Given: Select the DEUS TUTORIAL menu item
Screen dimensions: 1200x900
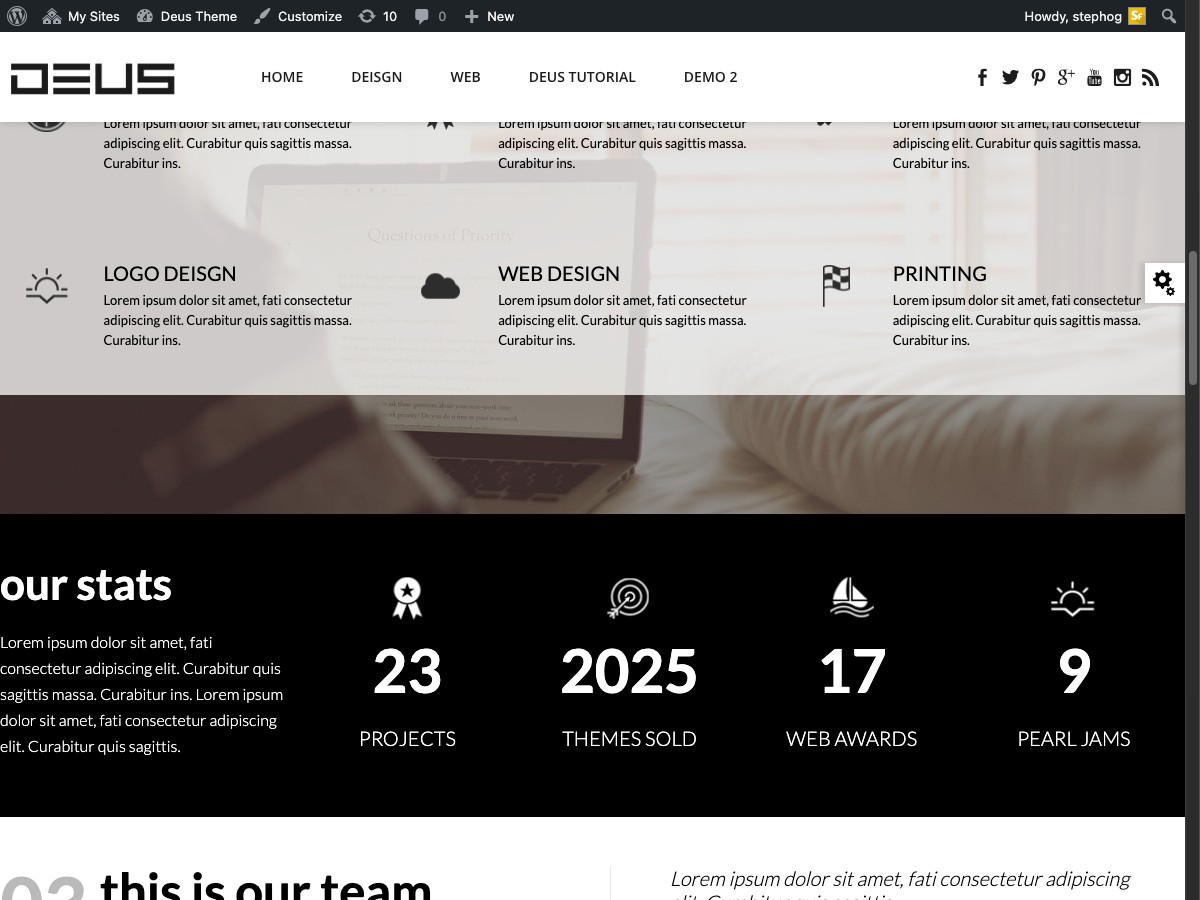Looking at the screenshot, I should pos(582,77).
